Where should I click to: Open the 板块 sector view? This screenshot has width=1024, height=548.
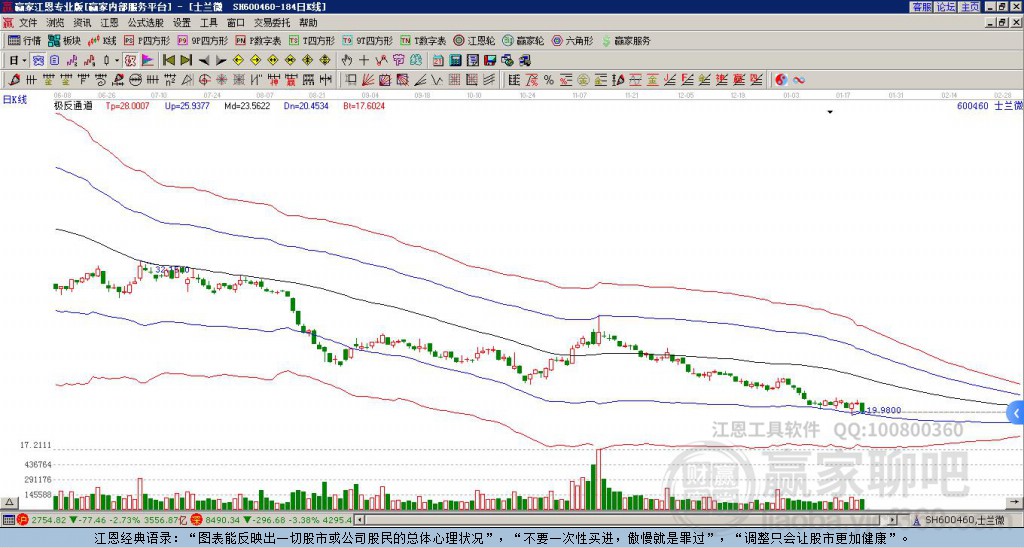click(x=64, y=40)
